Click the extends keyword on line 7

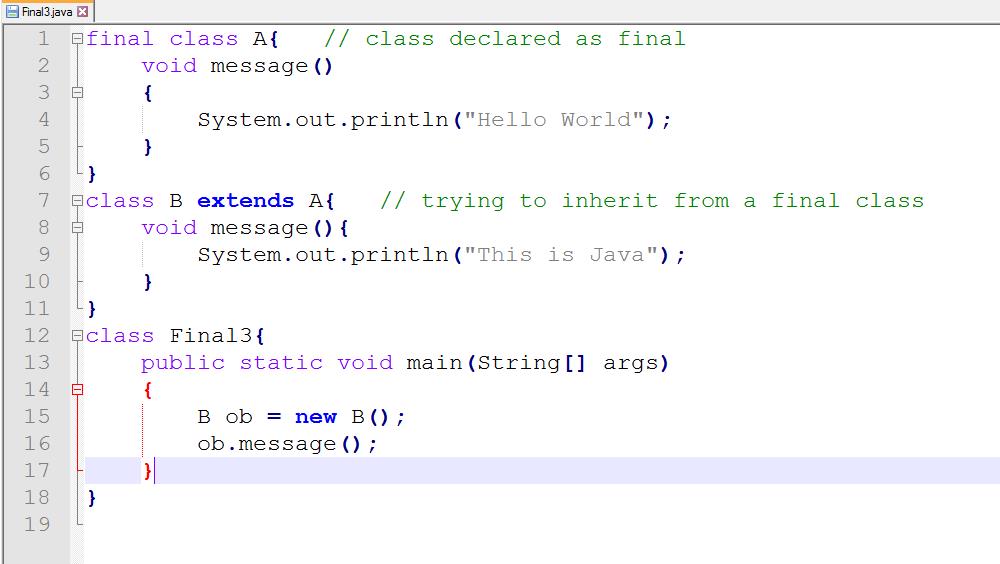click(245, 201)
